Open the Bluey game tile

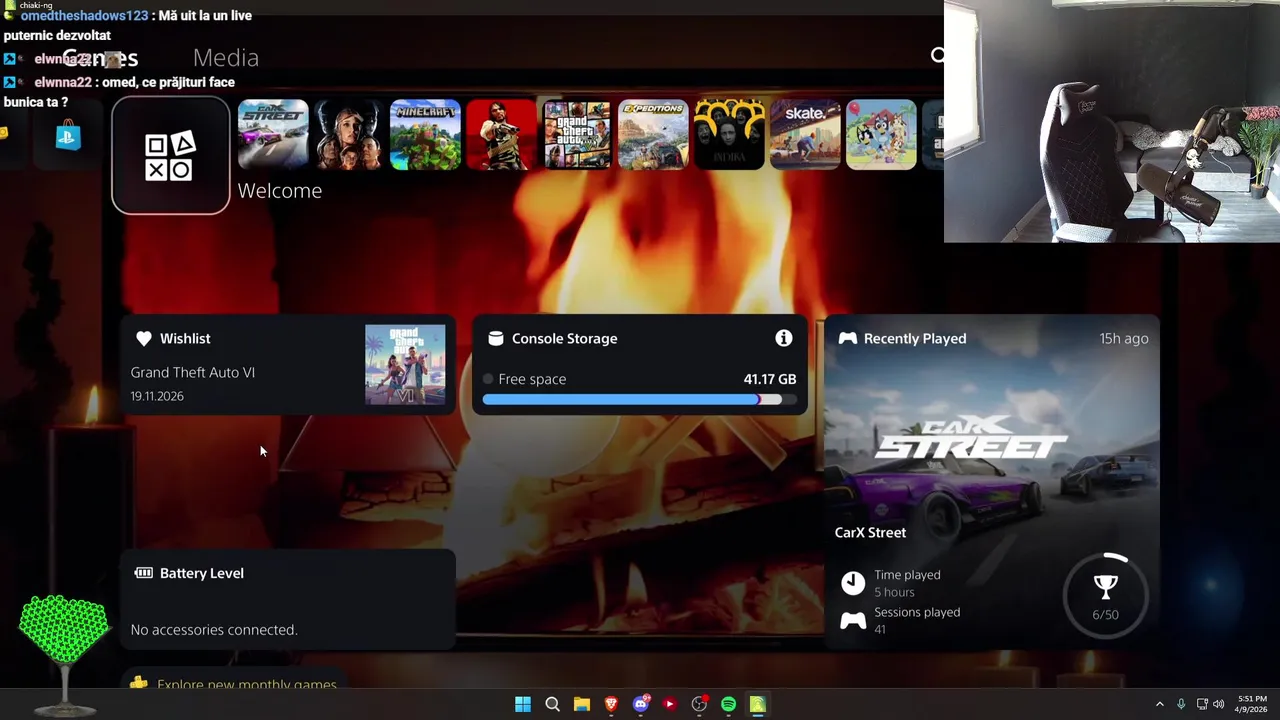(x=881, y=134)
